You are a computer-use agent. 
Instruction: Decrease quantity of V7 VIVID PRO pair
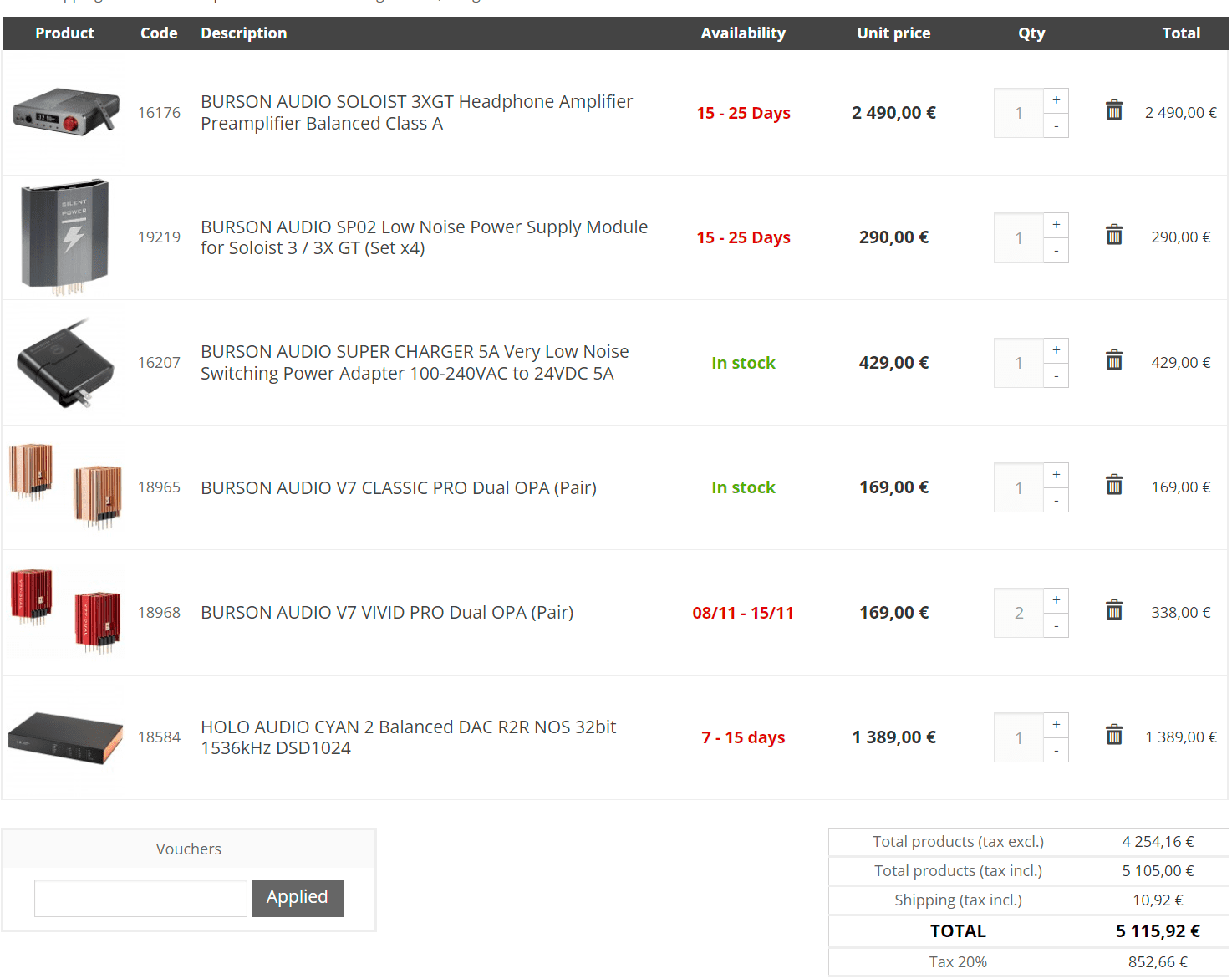[x=1056, y=625]
